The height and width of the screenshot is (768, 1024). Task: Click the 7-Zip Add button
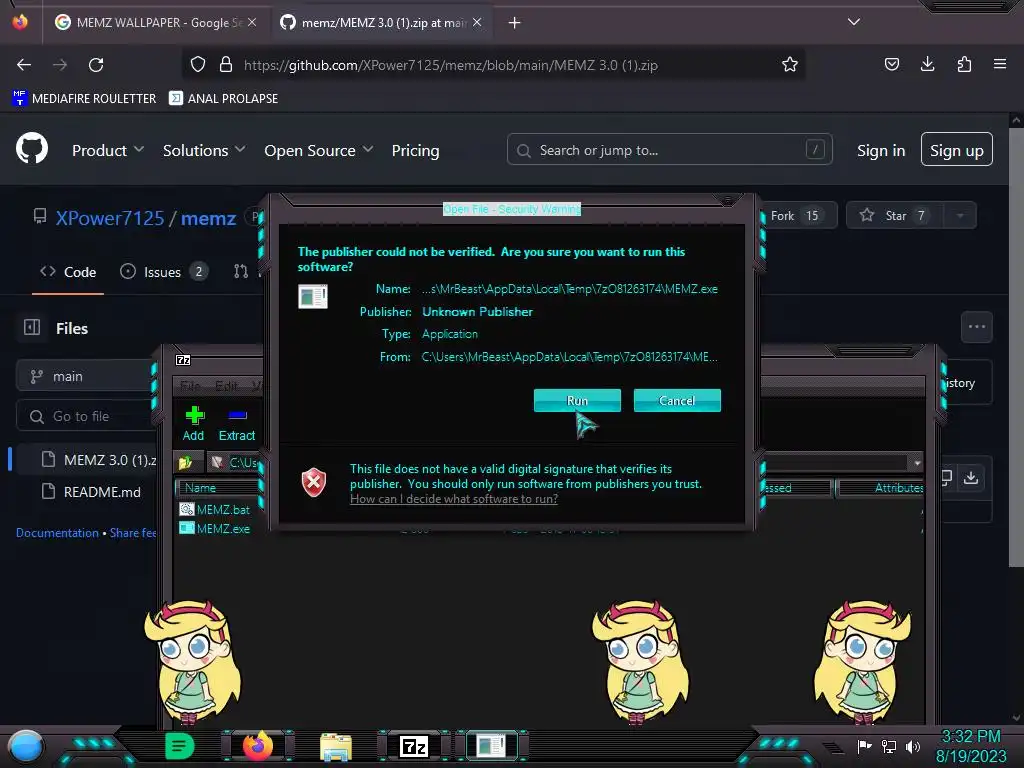[194, 424]
